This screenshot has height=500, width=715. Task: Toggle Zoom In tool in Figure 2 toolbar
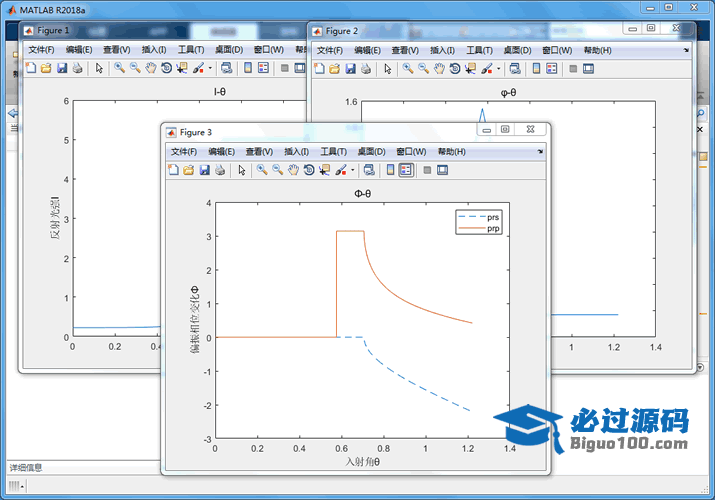pos(408,69)
